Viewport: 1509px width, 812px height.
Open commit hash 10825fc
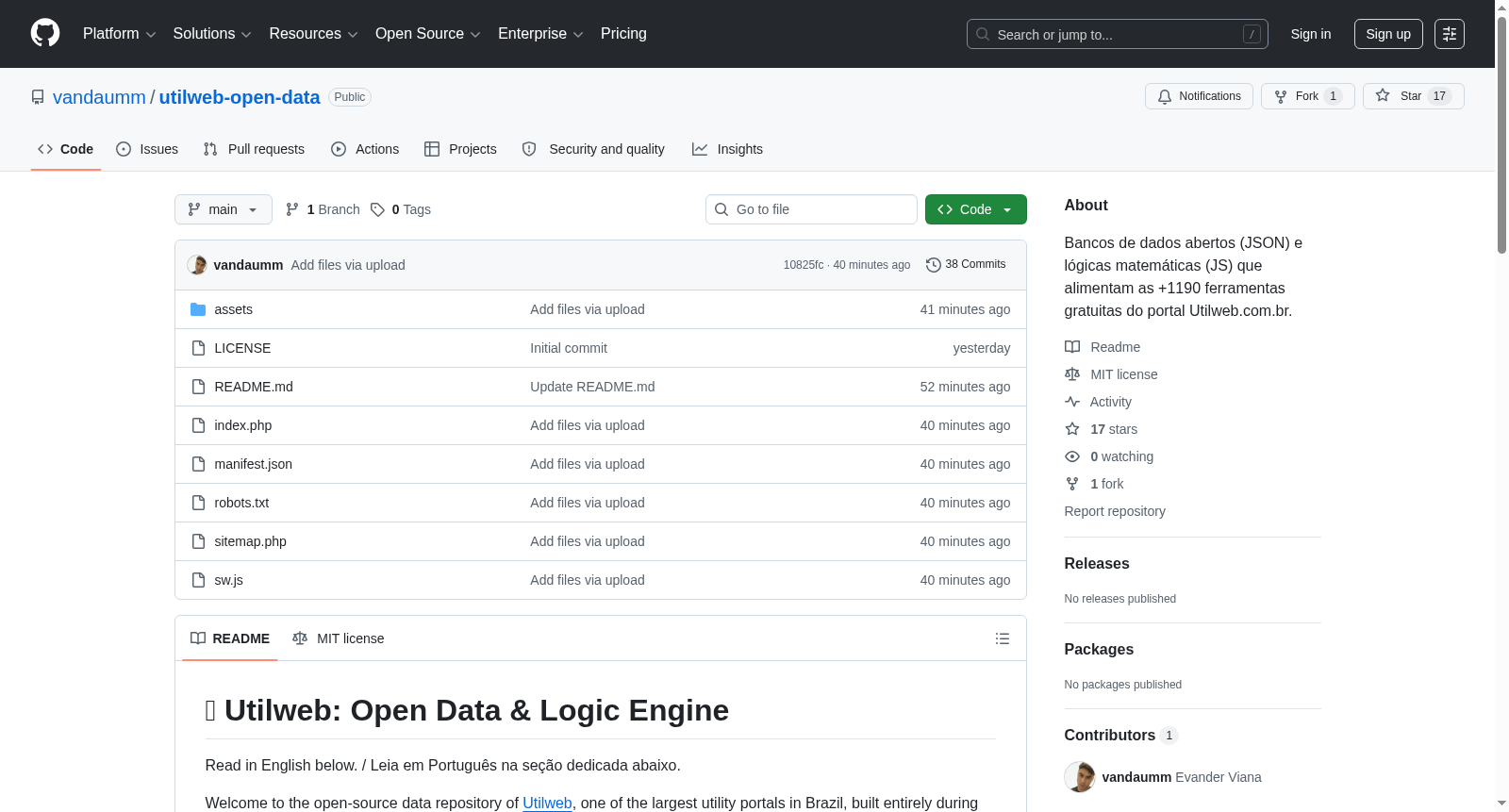pos(804,265)
